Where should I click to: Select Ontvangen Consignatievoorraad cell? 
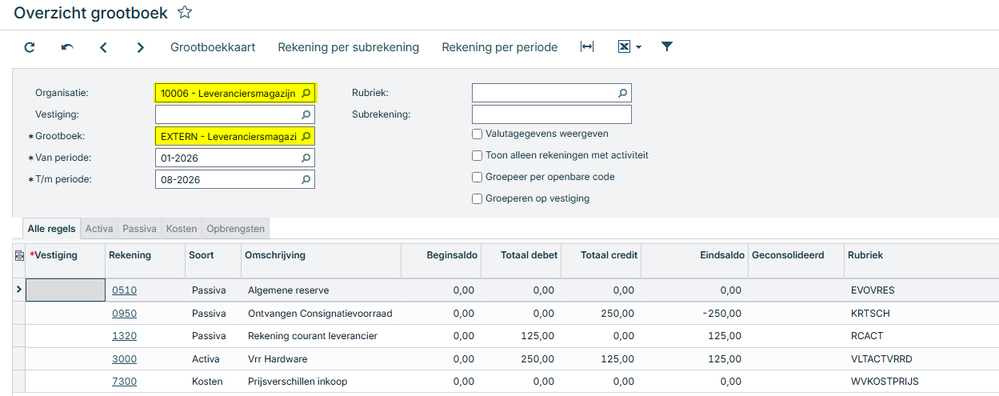(x=320, y=313)
